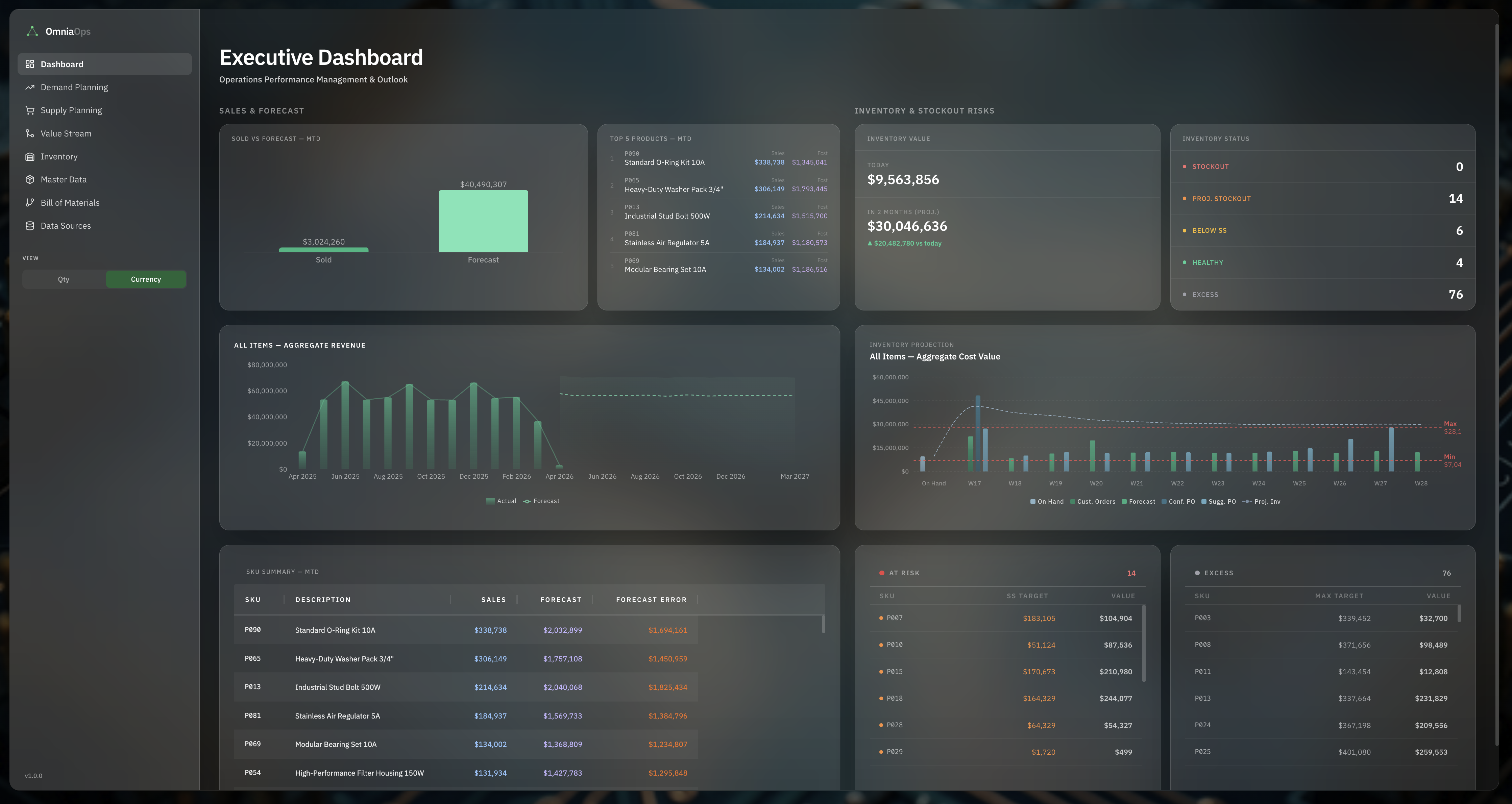Open the Inventory panel icon
The image size is (1512, 804).
click(x=30, y=156)
